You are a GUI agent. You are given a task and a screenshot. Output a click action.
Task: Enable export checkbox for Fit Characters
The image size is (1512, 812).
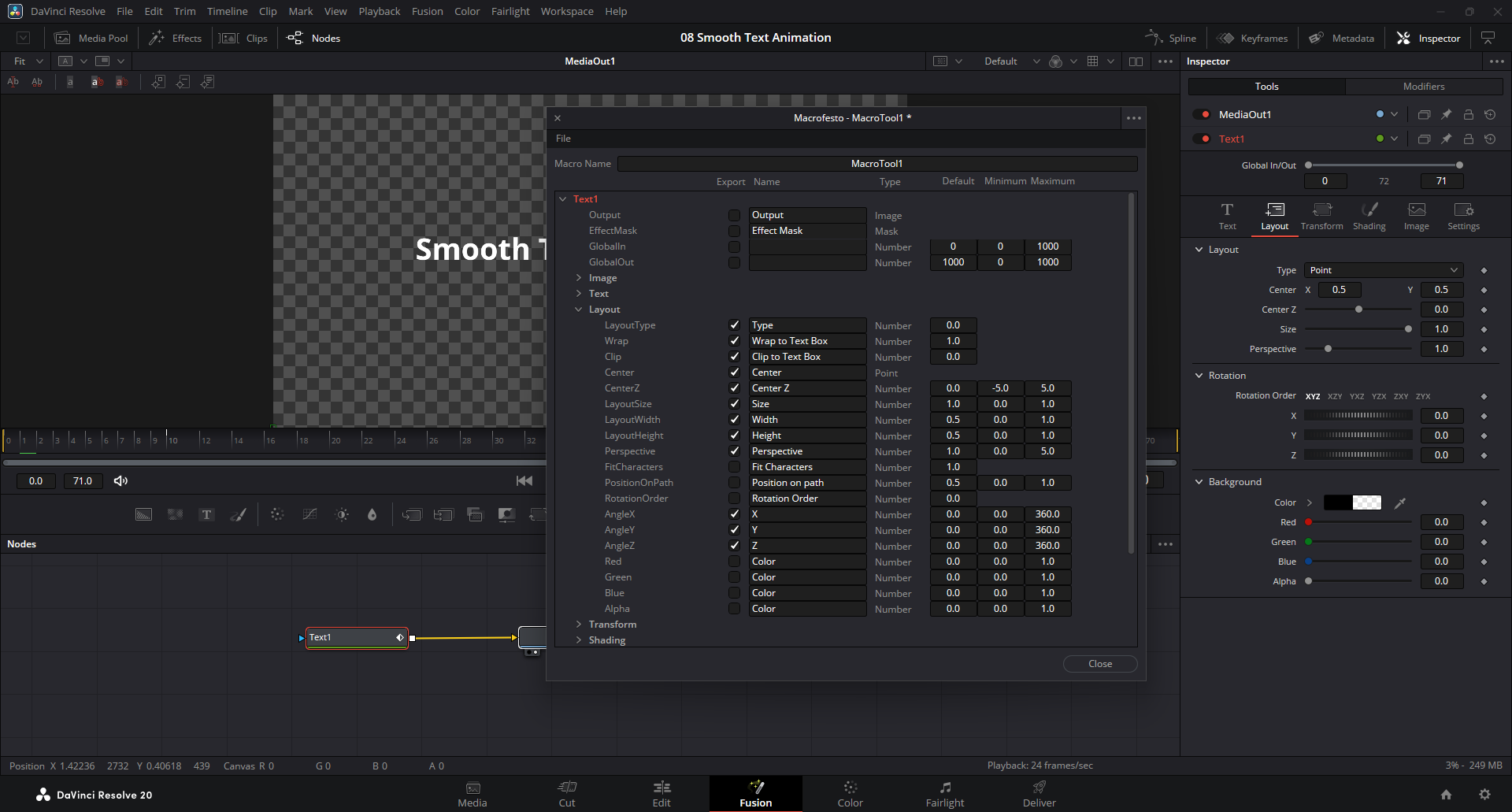click(734, 467)
